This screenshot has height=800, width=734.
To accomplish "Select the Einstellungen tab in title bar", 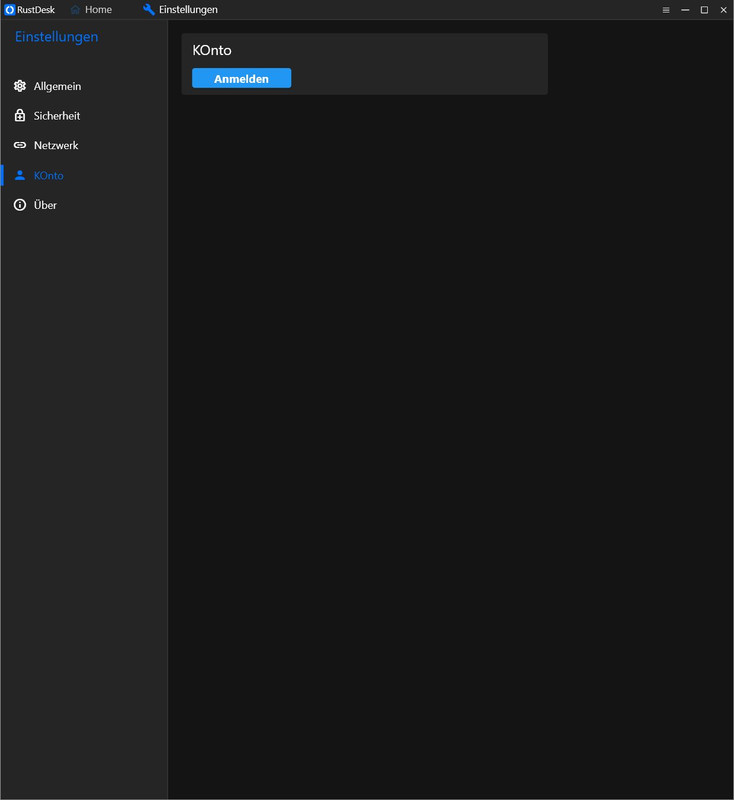I will (x=181, y=10).
